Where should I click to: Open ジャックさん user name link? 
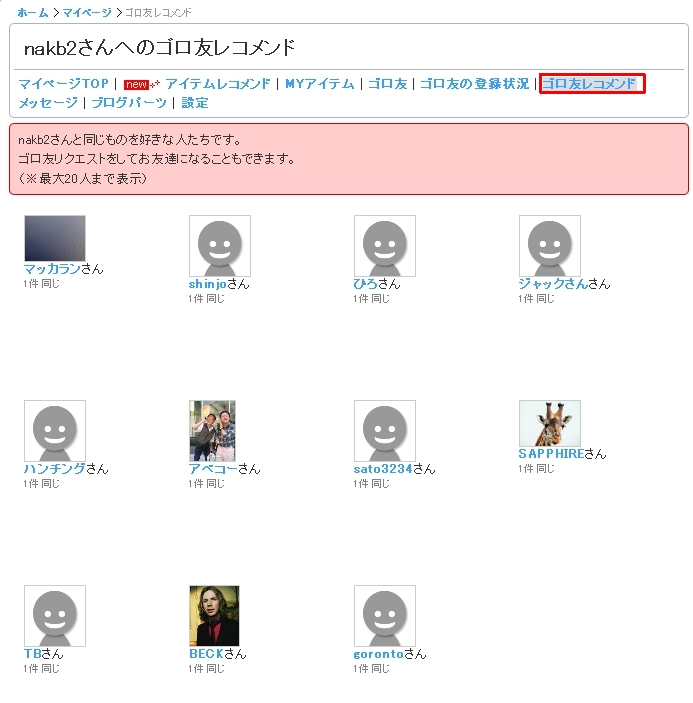pos(553,284)
